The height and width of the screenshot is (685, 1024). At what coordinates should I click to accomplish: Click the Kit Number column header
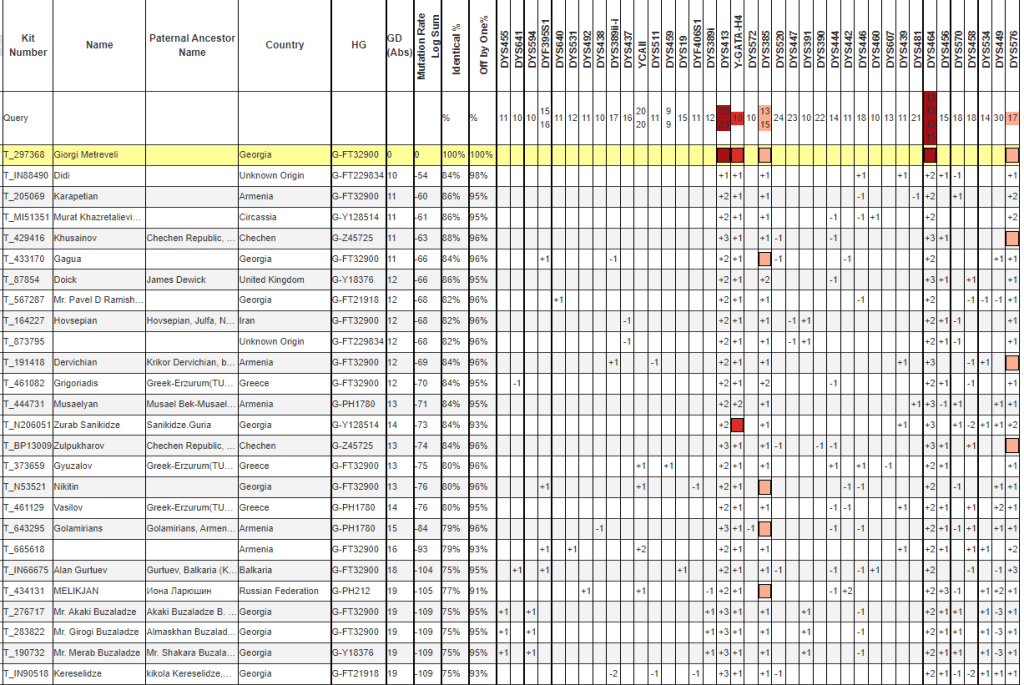coord(27,45)
